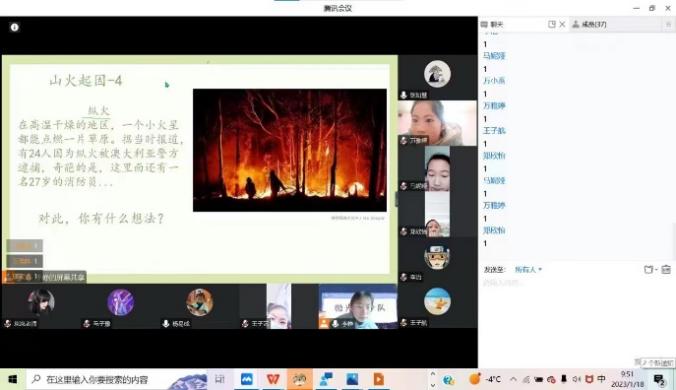Click the help globe icon in taskbar
Screen dimensions: 676x390
coord(448,380)
